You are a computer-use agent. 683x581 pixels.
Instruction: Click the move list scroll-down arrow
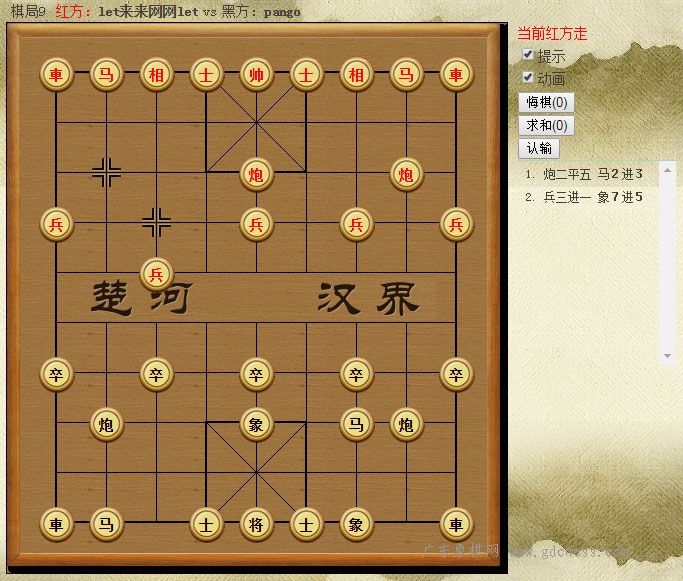pos(667,356)
